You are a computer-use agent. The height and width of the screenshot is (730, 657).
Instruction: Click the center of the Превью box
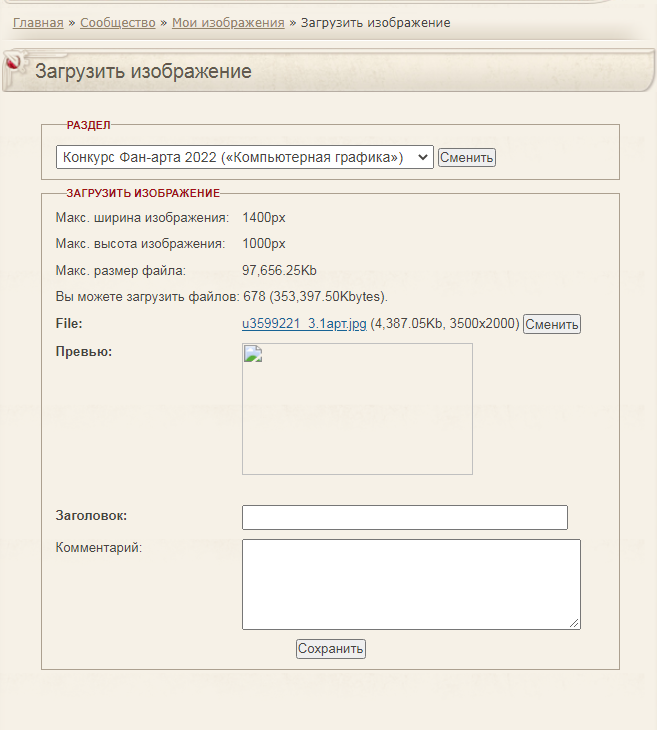[x=357, y=409]
